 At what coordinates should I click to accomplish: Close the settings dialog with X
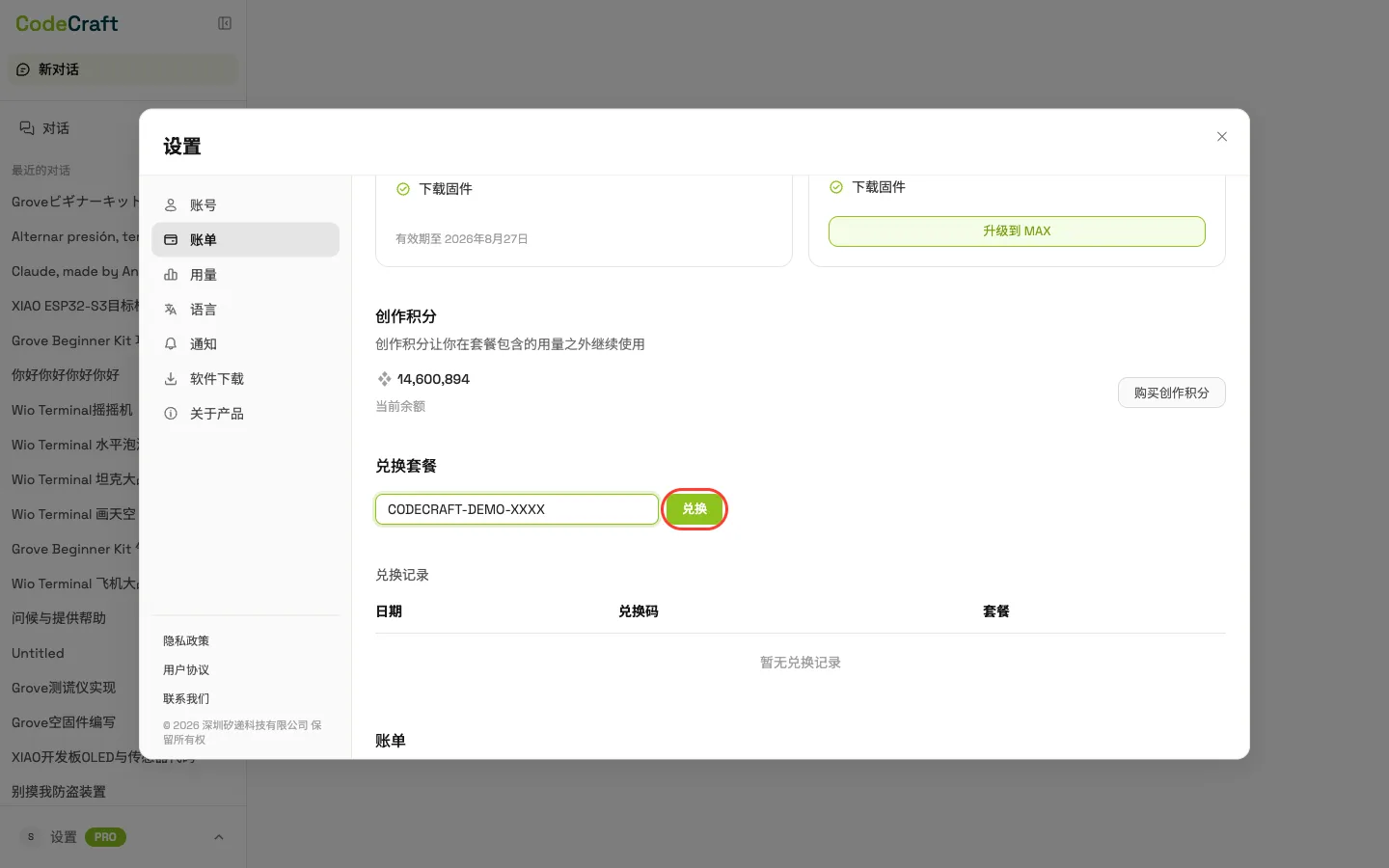pos(1222,137)
